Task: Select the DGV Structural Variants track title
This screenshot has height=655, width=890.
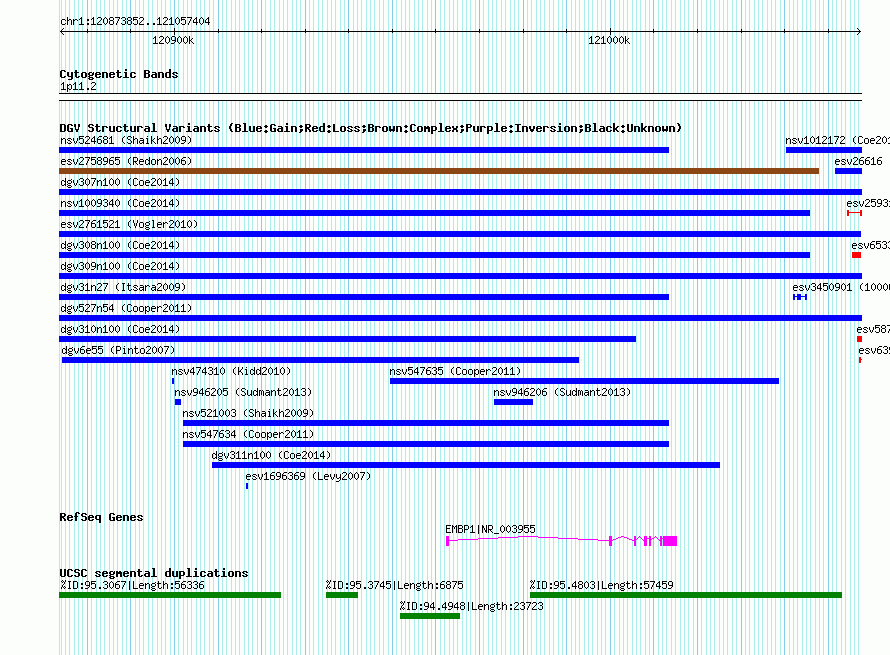Action: tap(371, 128)
